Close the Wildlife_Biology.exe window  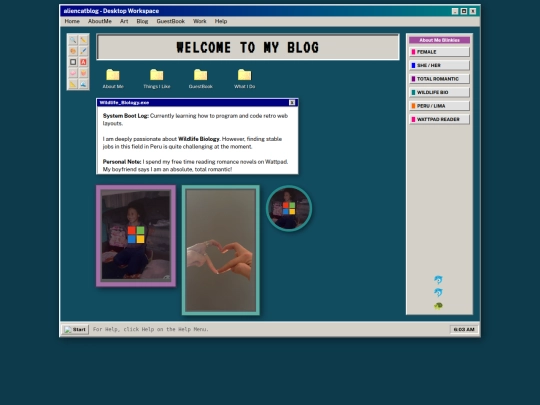pos(292,102)
